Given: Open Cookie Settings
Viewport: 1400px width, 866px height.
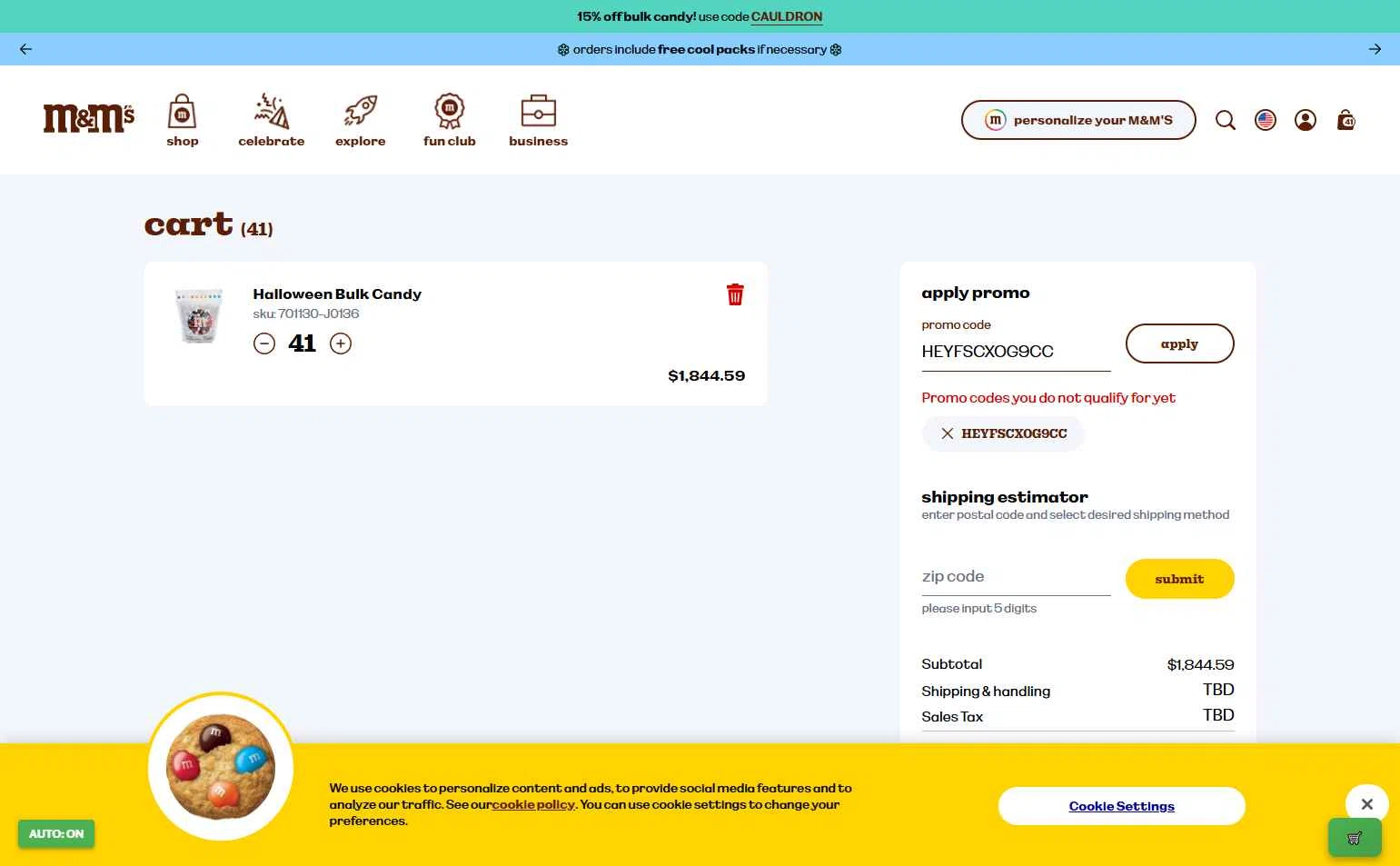Looking at the screenshot, I should (1121, 806).
